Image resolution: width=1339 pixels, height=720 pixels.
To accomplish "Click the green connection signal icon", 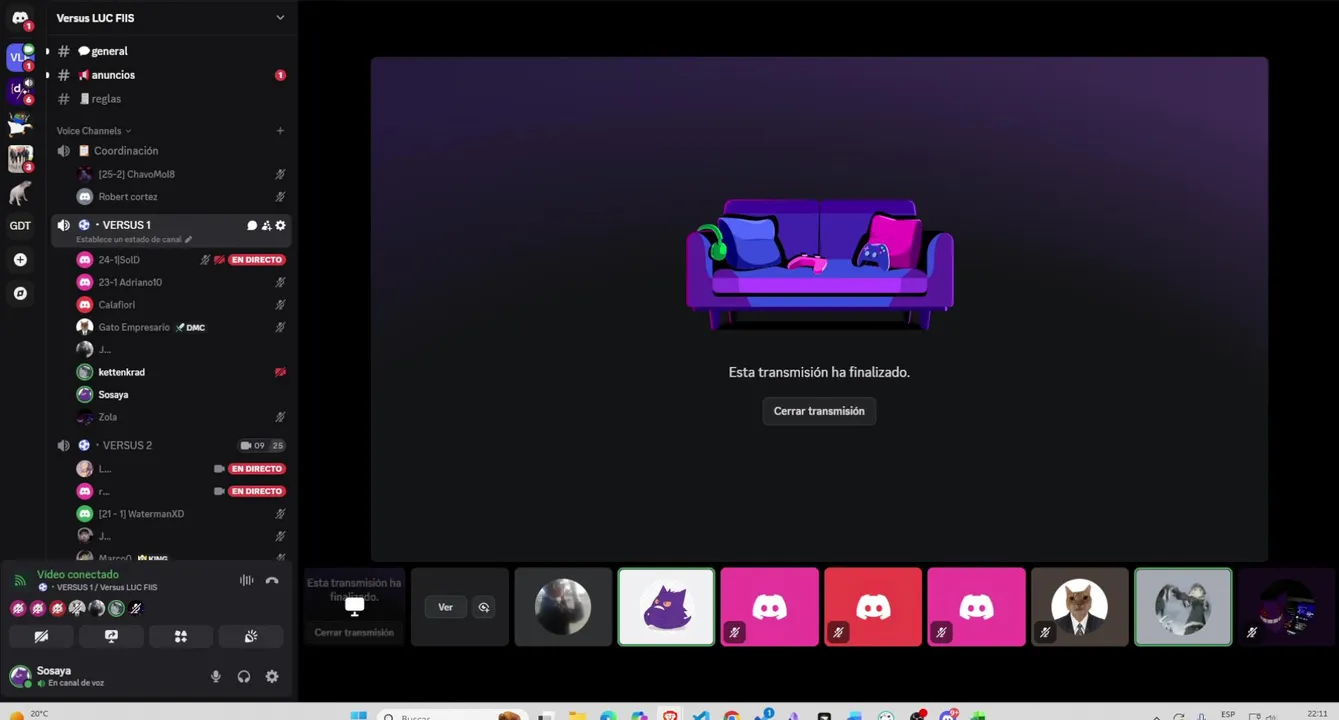I will 20,581.
